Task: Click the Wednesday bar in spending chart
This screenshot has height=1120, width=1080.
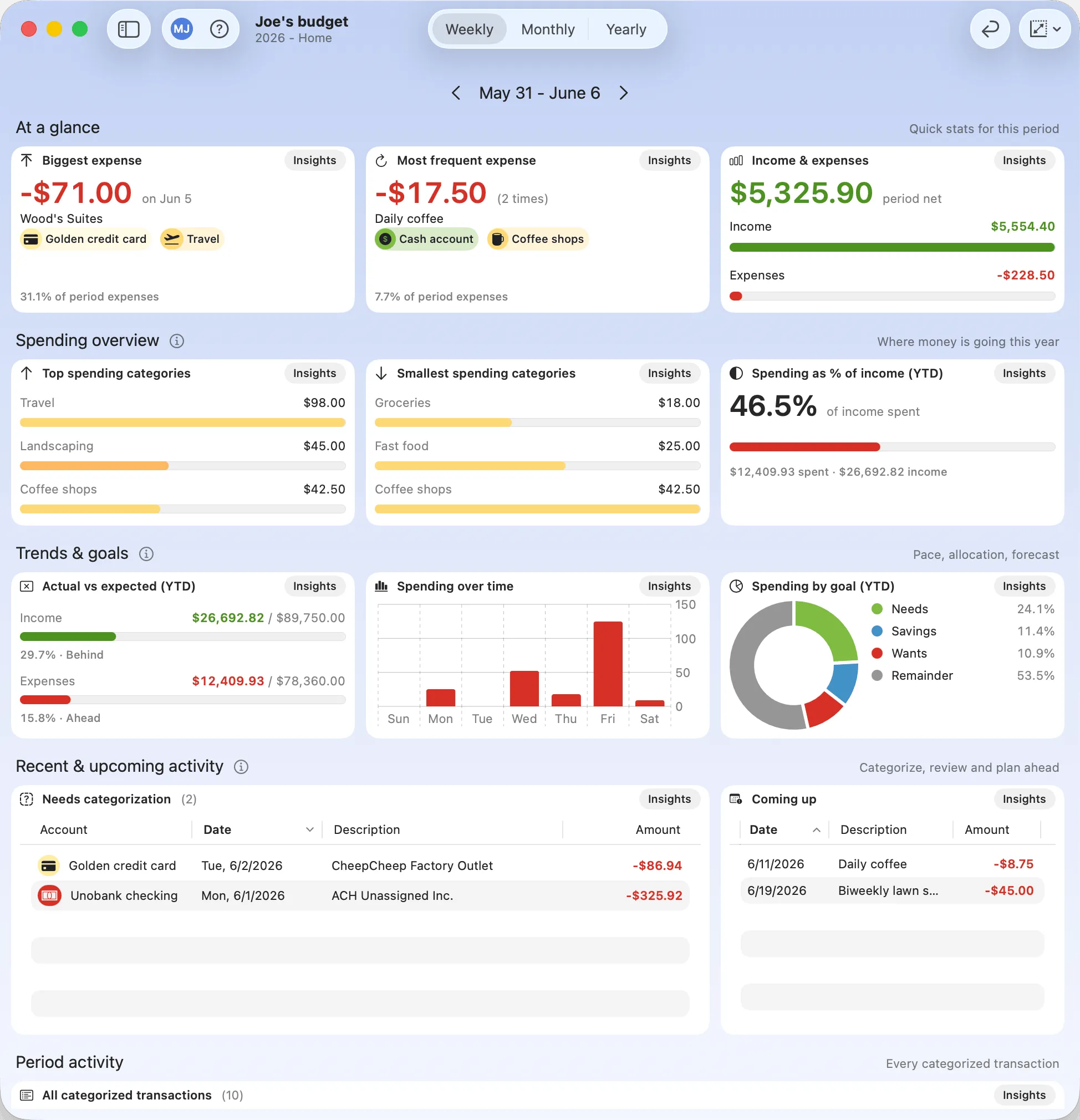Action: (524, 689)
